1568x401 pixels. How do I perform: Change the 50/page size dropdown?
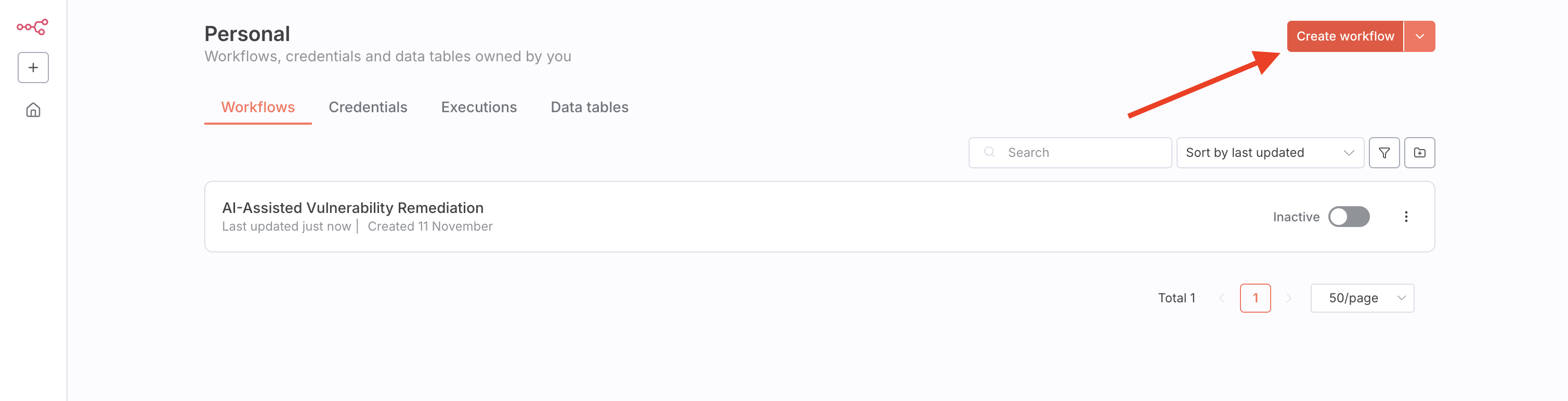tap(1362, 298)
